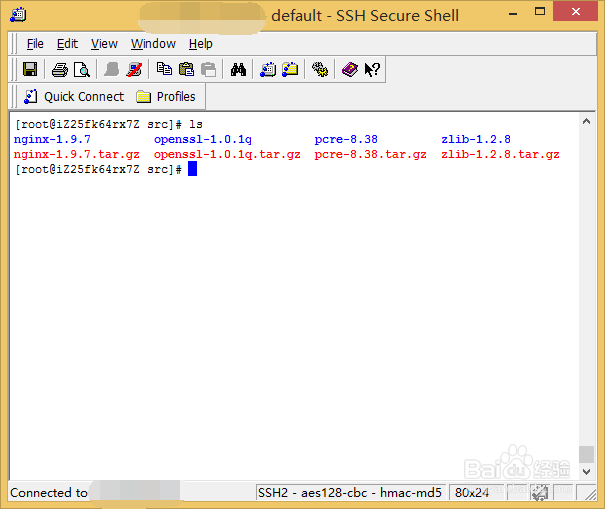Viewport: 605px width, 509px height.
Task: Click the nginx-1.9.7.tar.gz file name
Action: coord(76,154)
